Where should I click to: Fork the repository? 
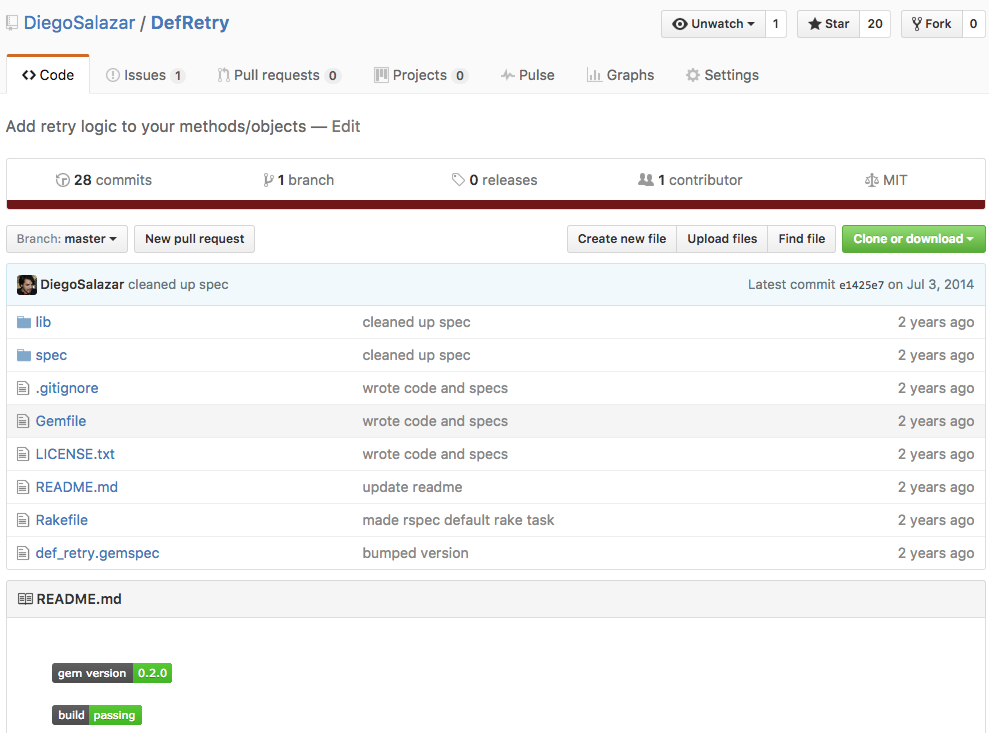932,24
